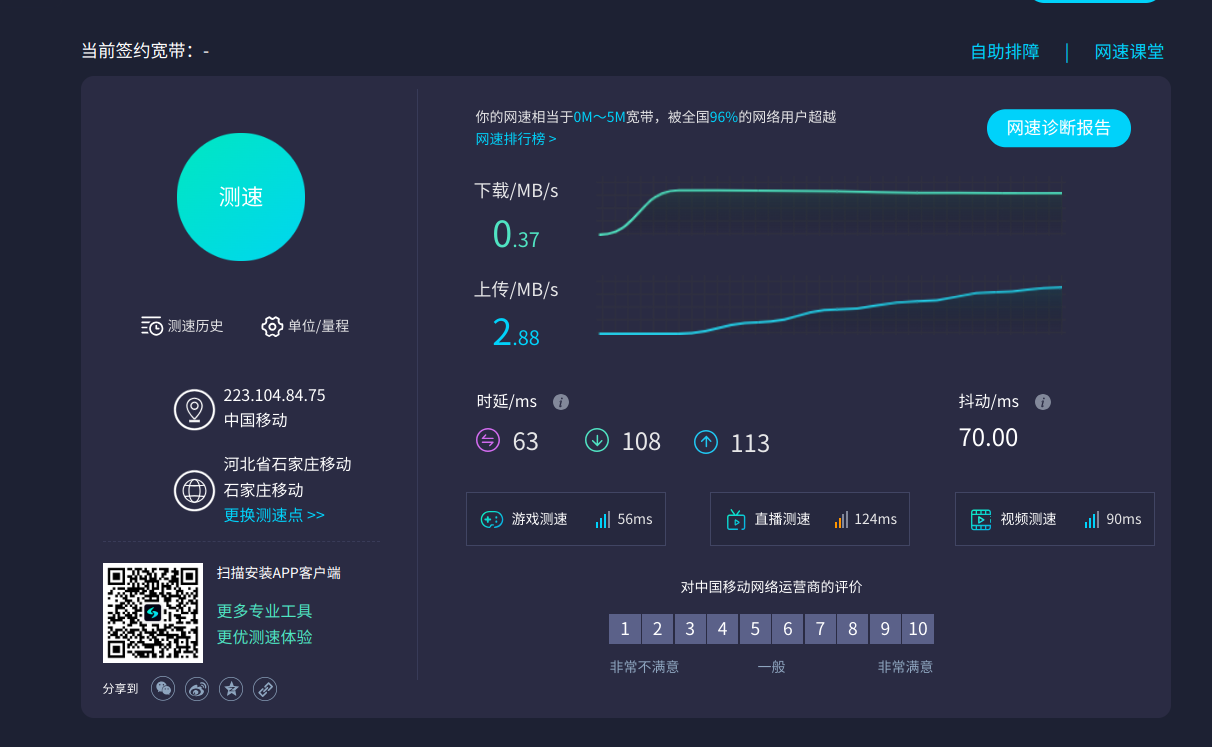Open the 单位/量程 gear settings
Viewport: 1212px width, 747px height.
point(305,326)
